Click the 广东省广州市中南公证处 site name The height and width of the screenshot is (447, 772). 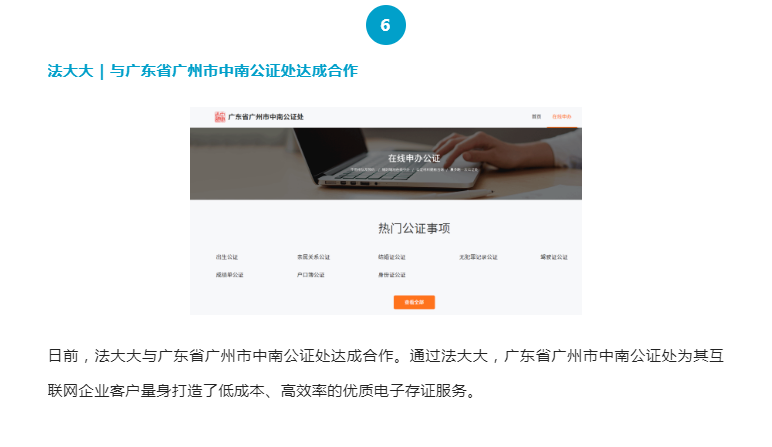266,117
